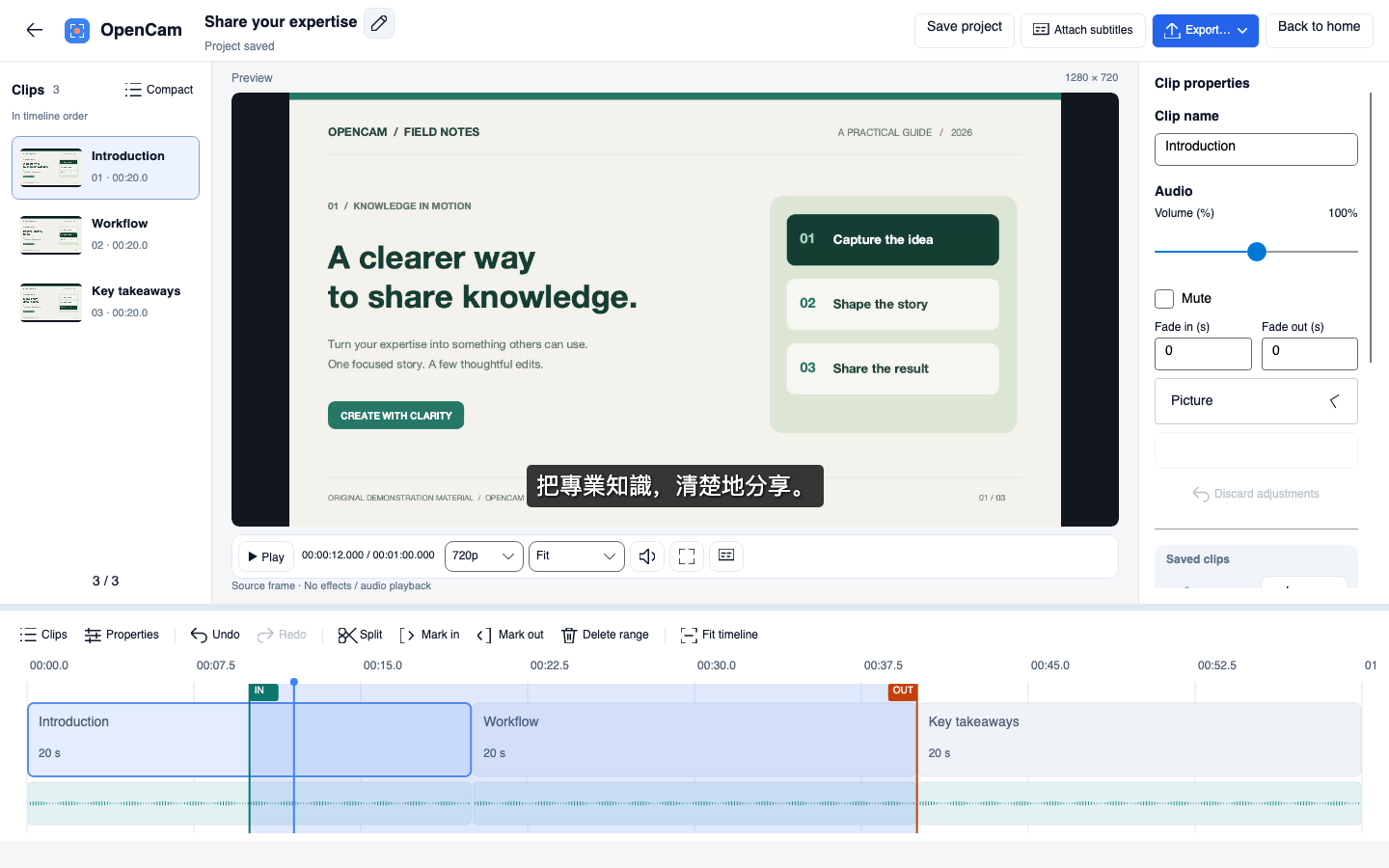Select the Introduction clip on timeline
Viewport: 1389px width, 868px height.
pyautogui.click(x=249, y=740)
